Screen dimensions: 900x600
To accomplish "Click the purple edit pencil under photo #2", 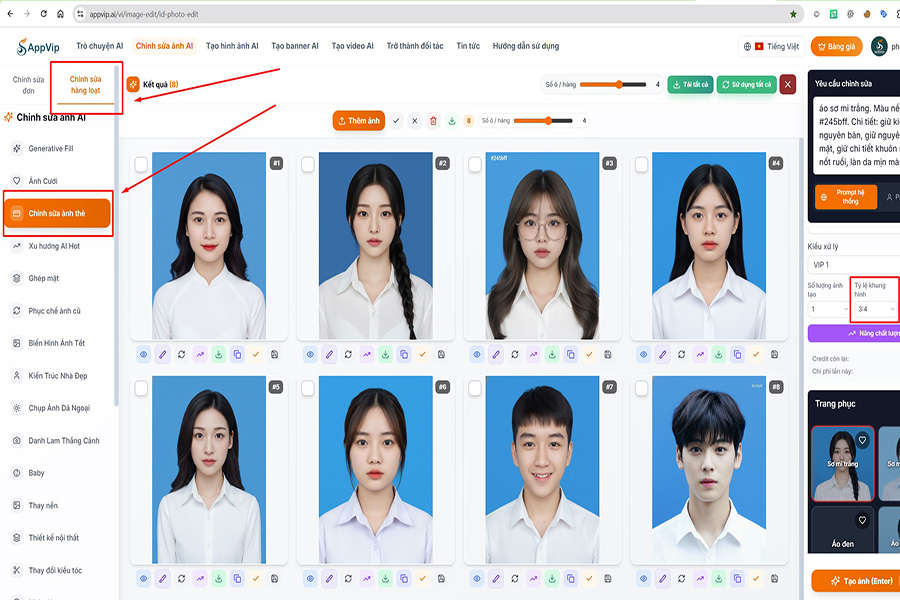I will 328,354.
